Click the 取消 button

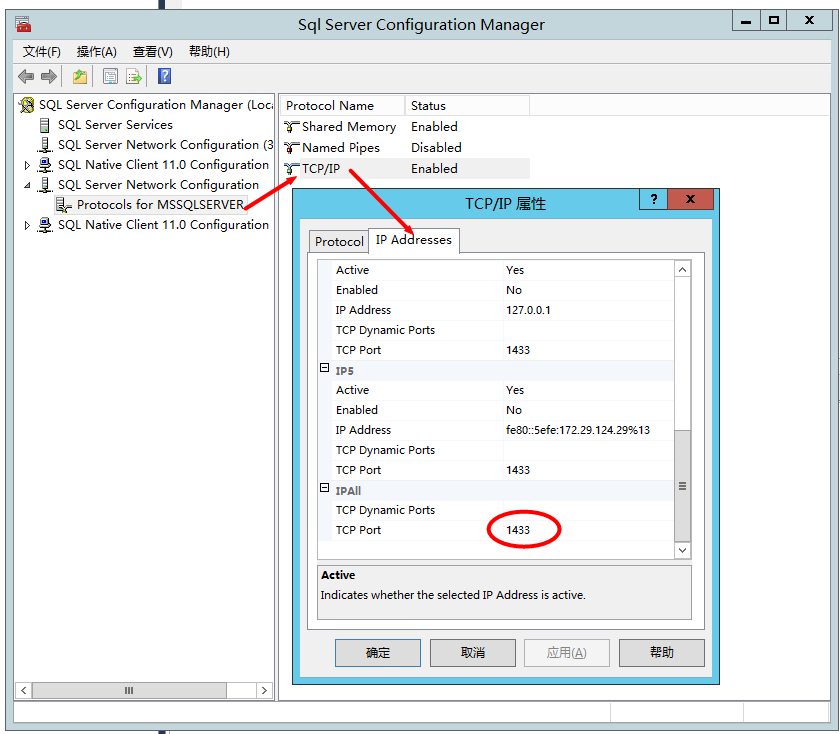pyautogui.click(x=473, y=653)
